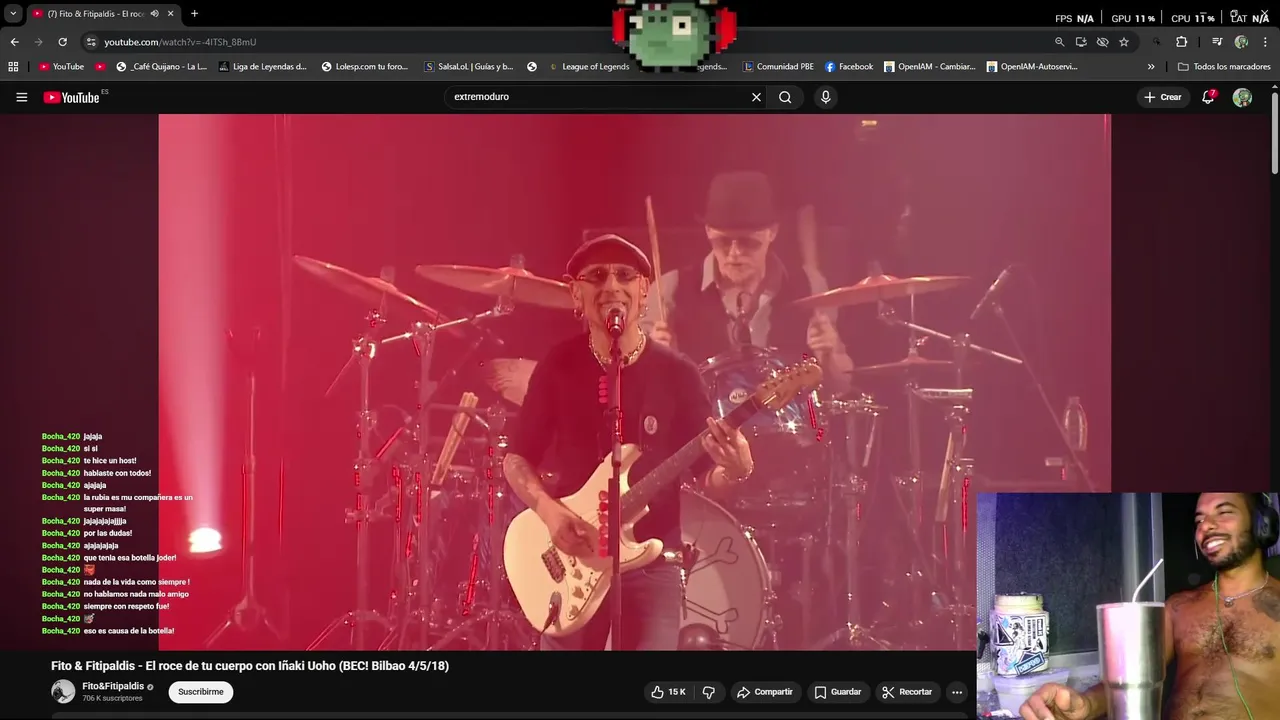Viewport: 1280px width, 720px height.
Task: Open the Chrome profile avatar
Action: (x=1241, y=42)
